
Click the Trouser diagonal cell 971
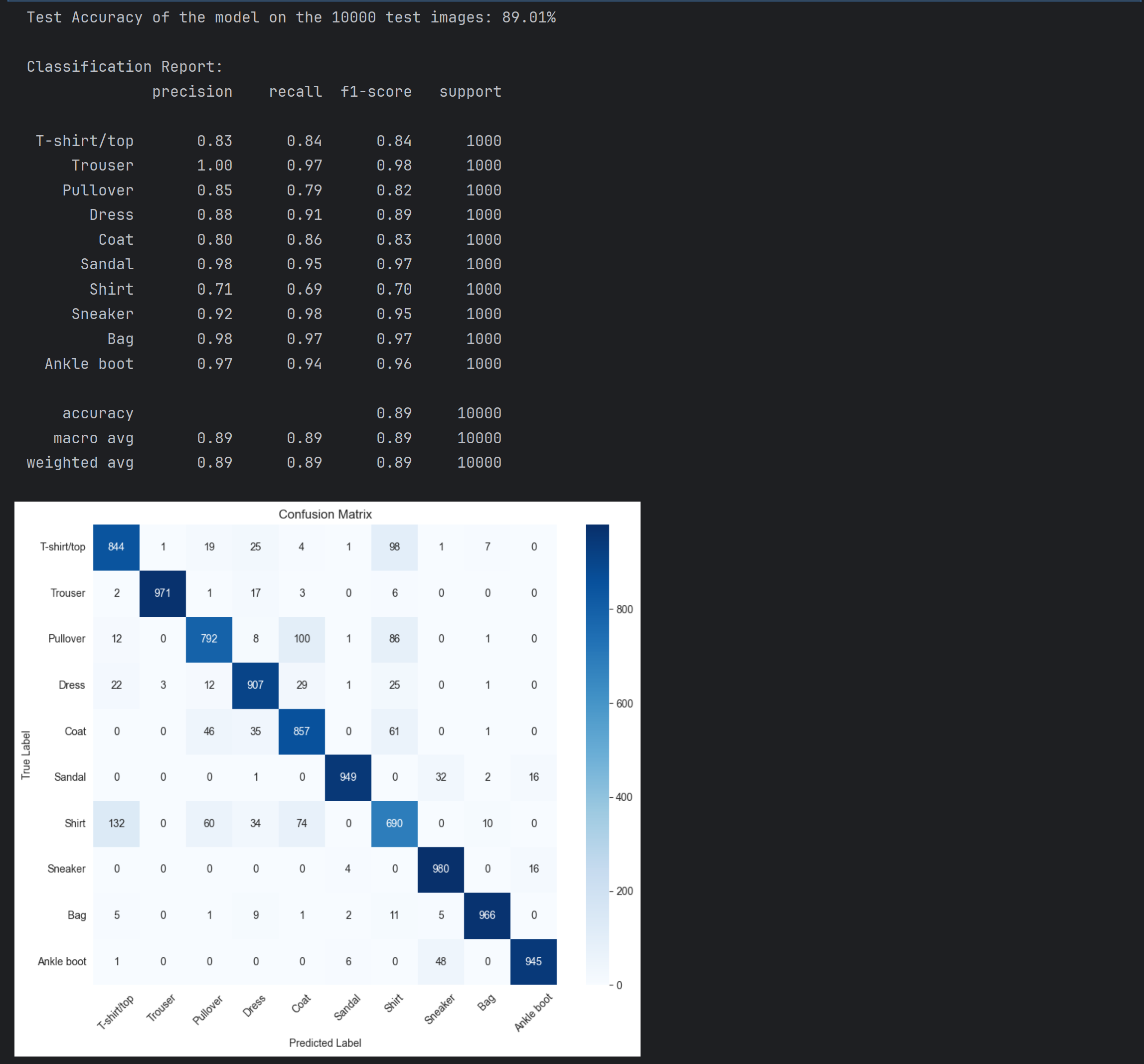pos(163,593)
